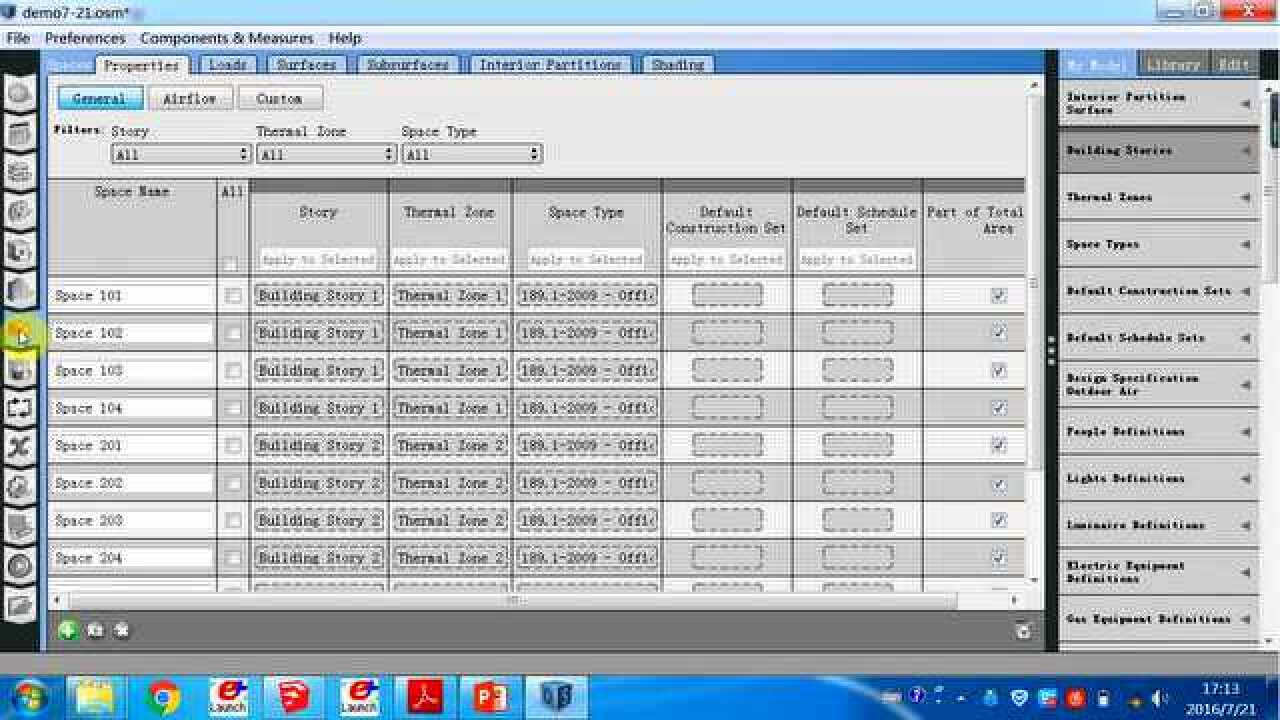Check the selection box for Space 102

233,333
